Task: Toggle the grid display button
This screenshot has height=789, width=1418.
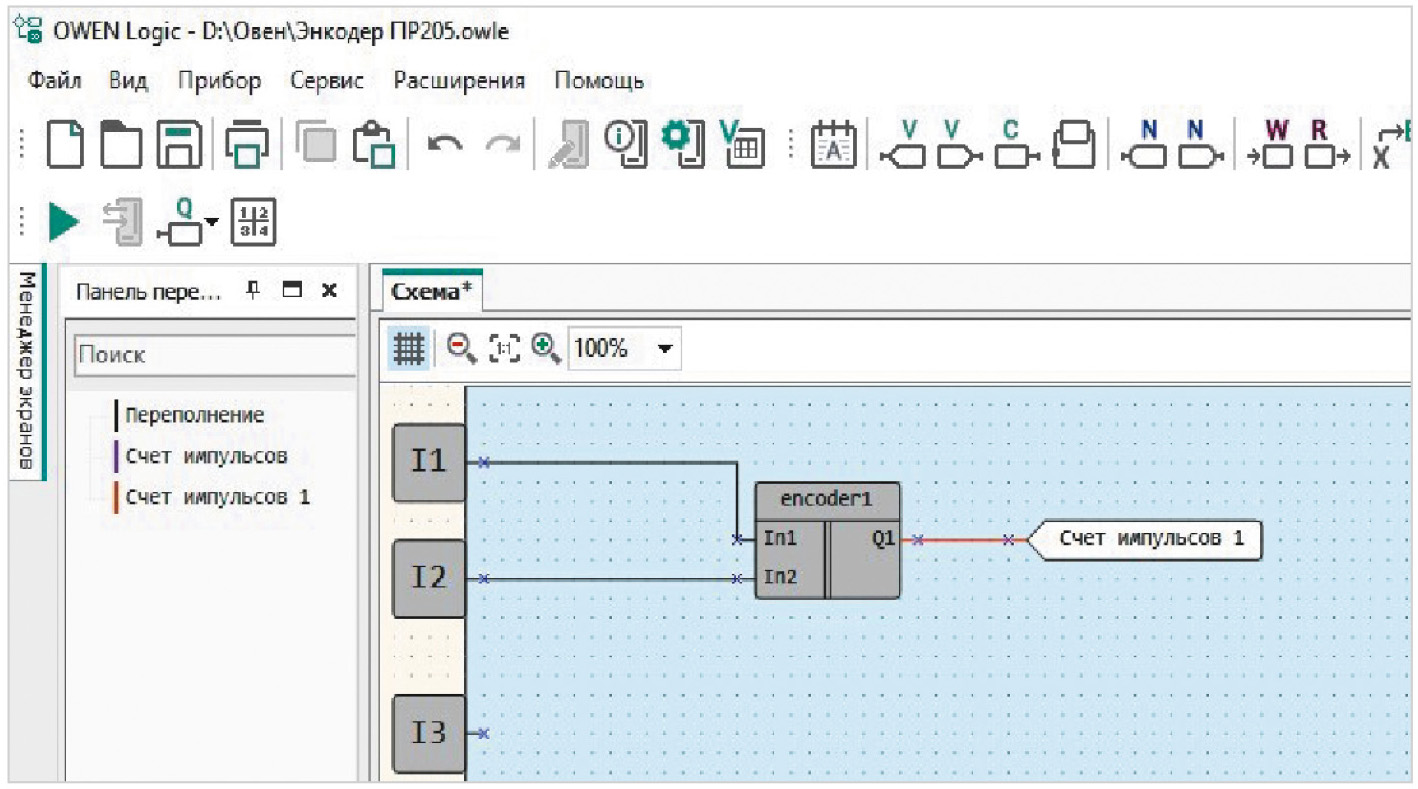Action: point(408,348)
